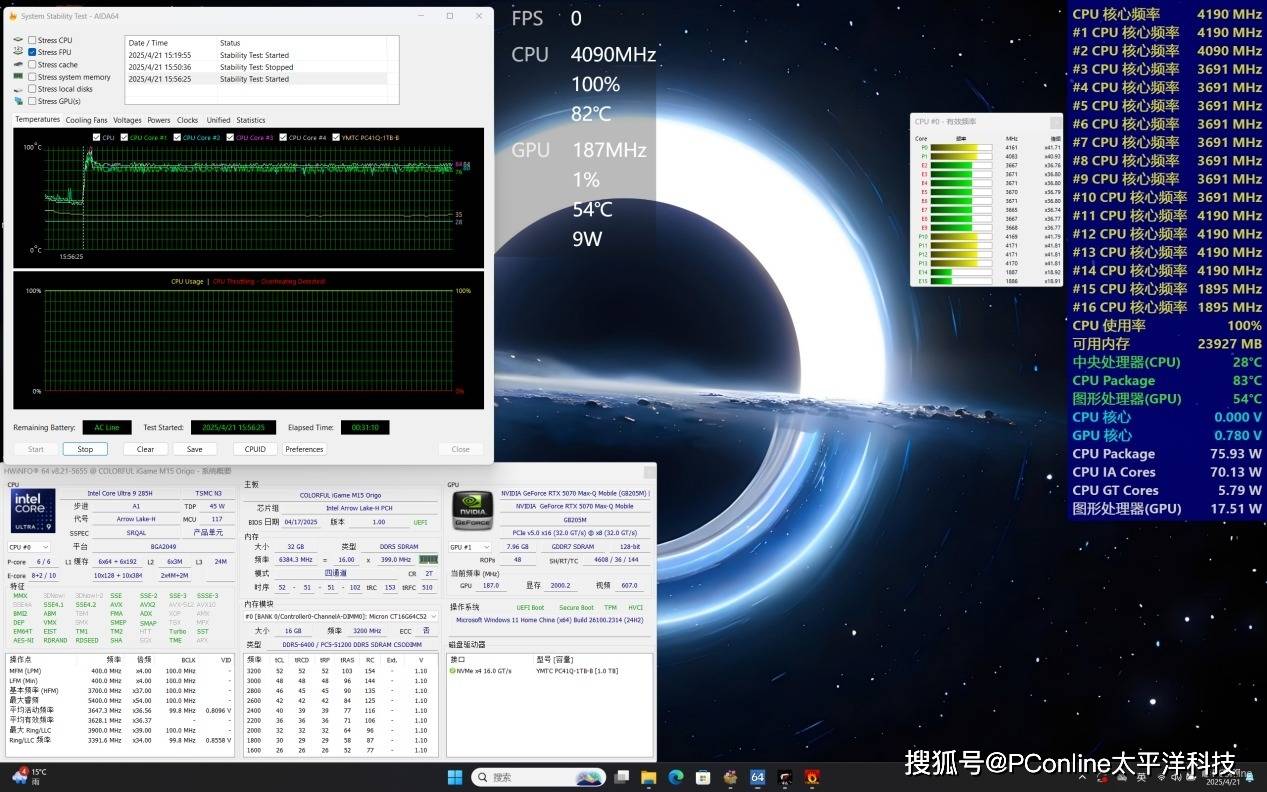Viewport: 1267px width, 792px height.
Task: Enable the Stress GPU(s) checkbox
Action: point(32,101)
